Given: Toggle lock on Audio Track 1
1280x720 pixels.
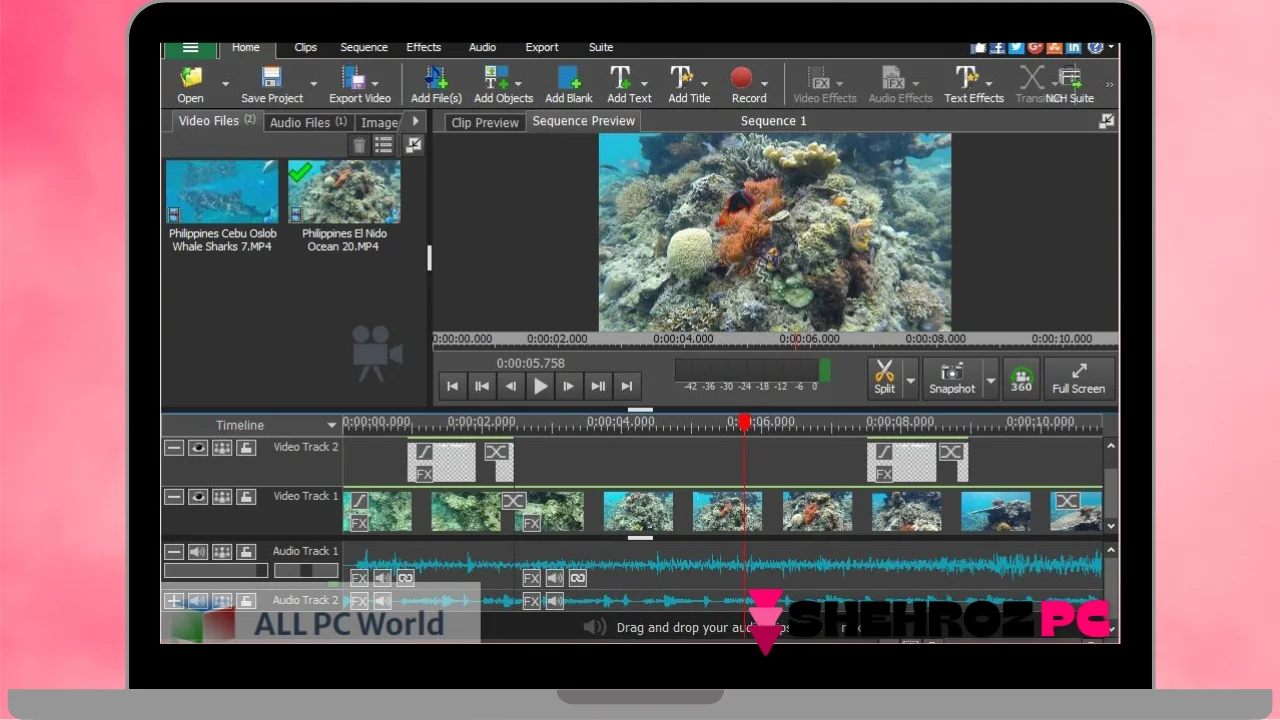Looking at the screenshot, I should (246, 552).
